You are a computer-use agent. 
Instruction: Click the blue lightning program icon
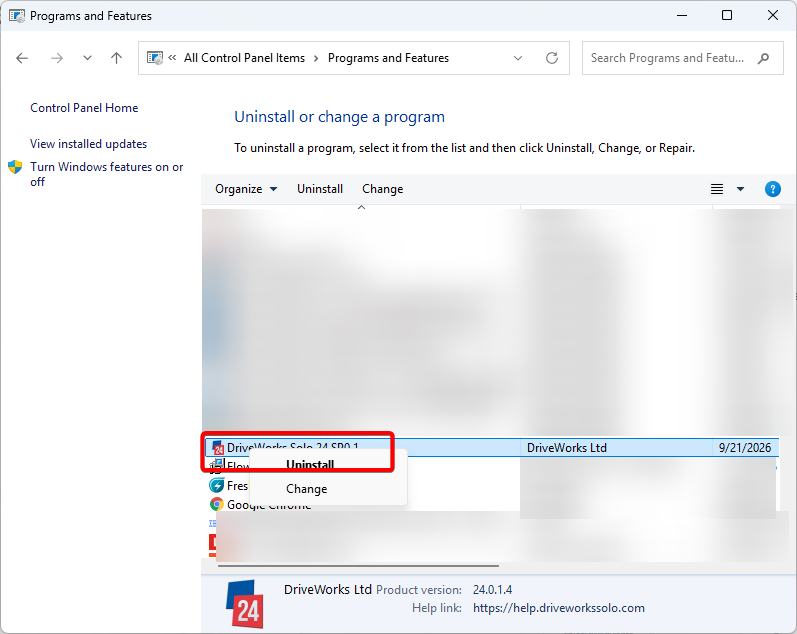217,485
